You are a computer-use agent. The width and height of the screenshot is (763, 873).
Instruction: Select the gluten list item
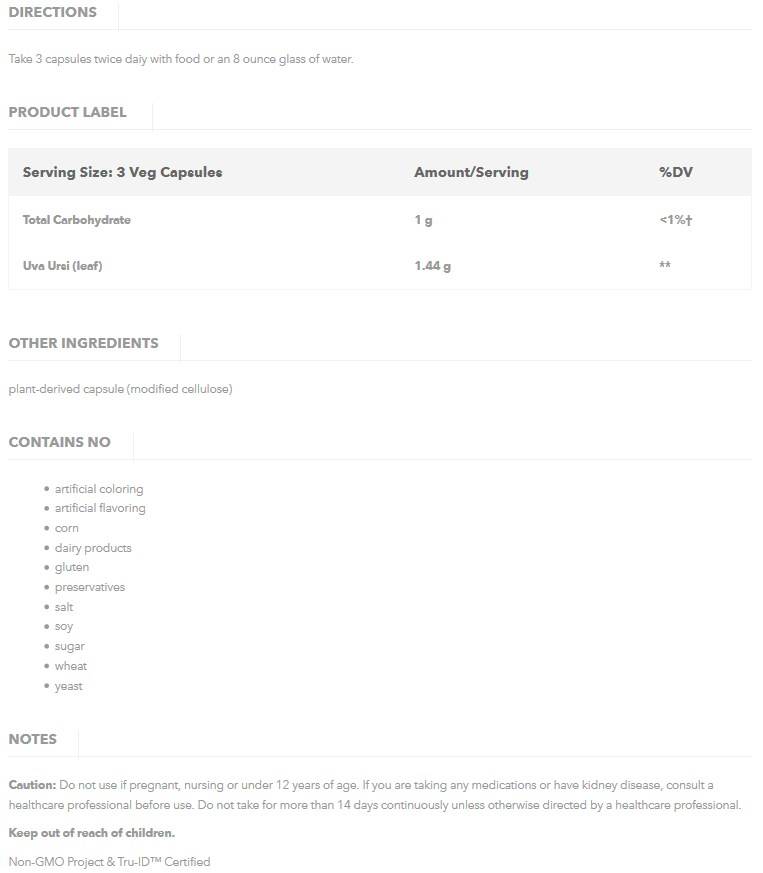coord(72,567)
